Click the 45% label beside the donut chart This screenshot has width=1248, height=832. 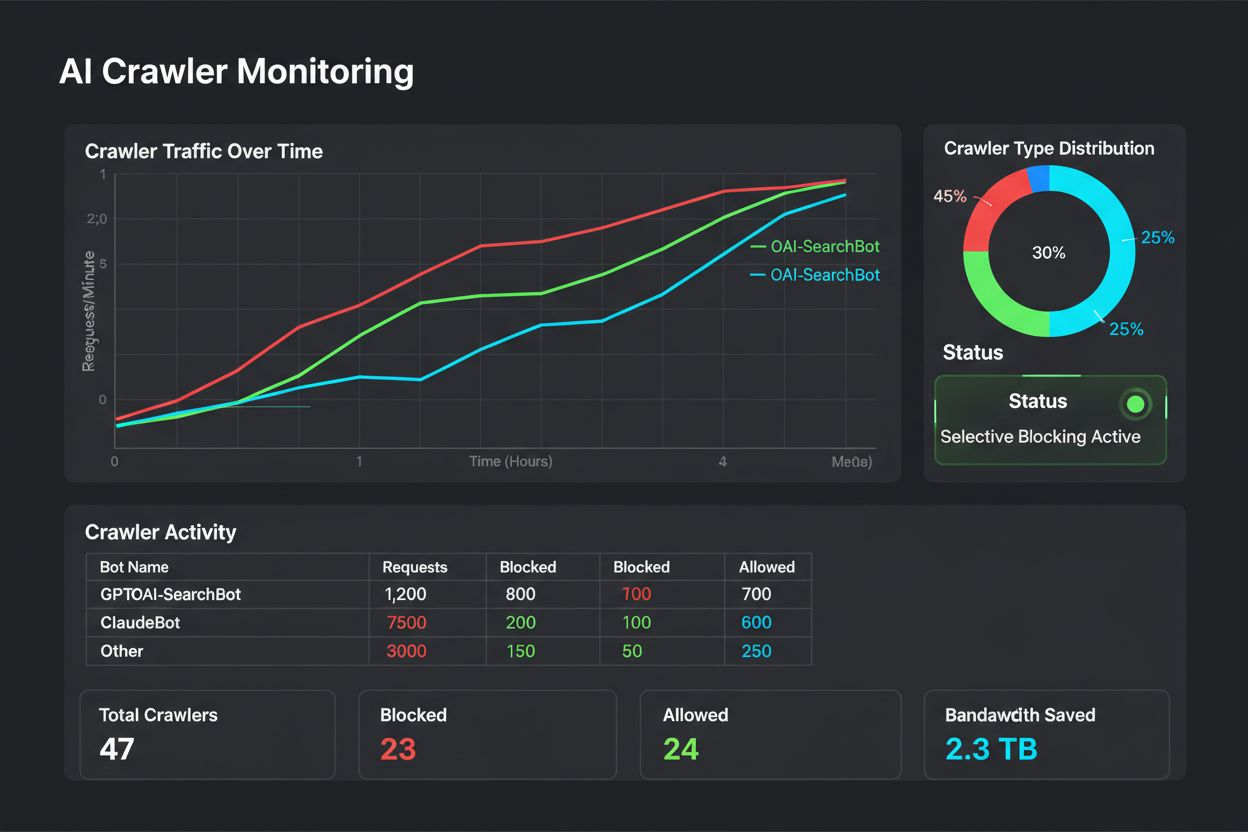(949, 196)
